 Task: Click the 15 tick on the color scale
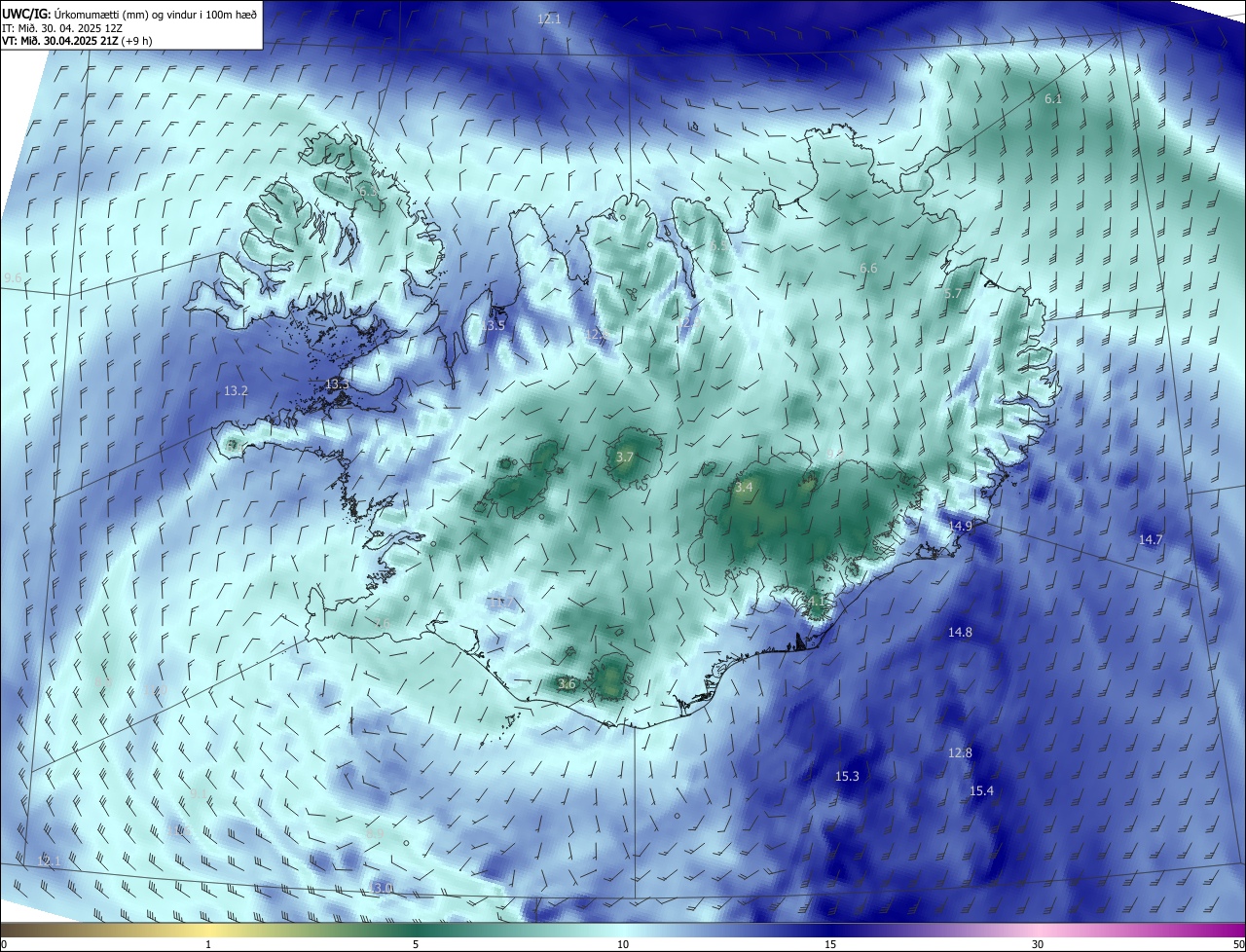tap(830, 944)
